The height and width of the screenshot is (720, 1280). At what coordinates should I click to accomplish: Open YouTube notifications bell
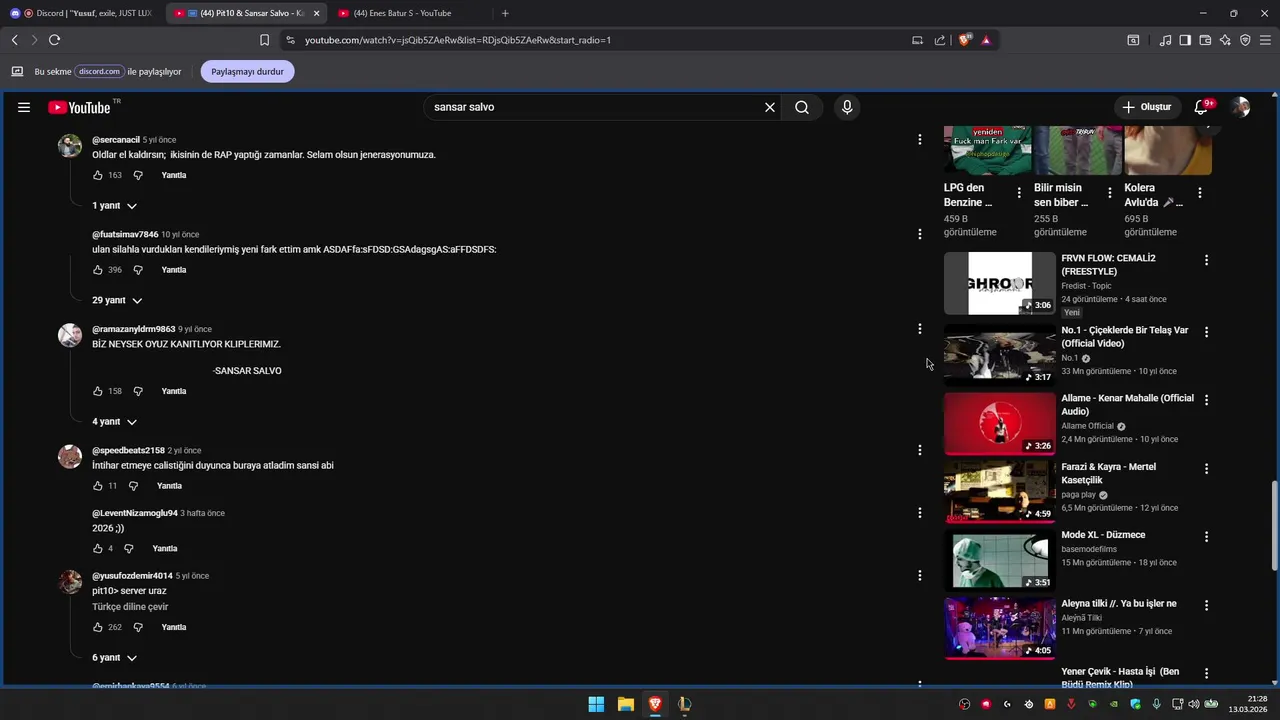pos(1203,107)
